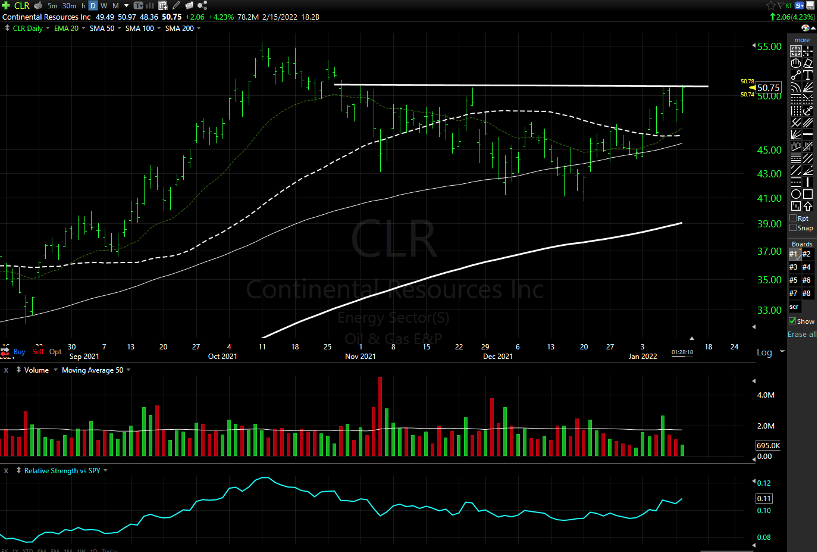
Task: Select the pointer/select-box drawing tool
Action: coord(796,51)
